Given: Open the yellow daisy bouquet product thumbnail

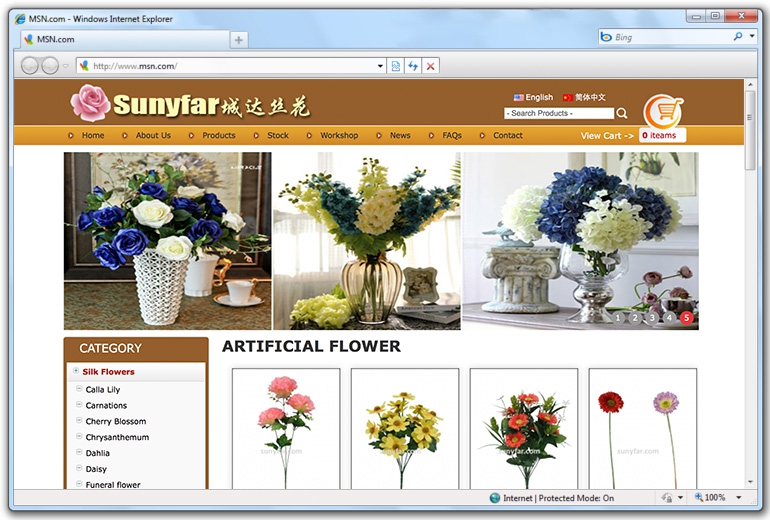Looking at the screenshot, I should [405, 429].
